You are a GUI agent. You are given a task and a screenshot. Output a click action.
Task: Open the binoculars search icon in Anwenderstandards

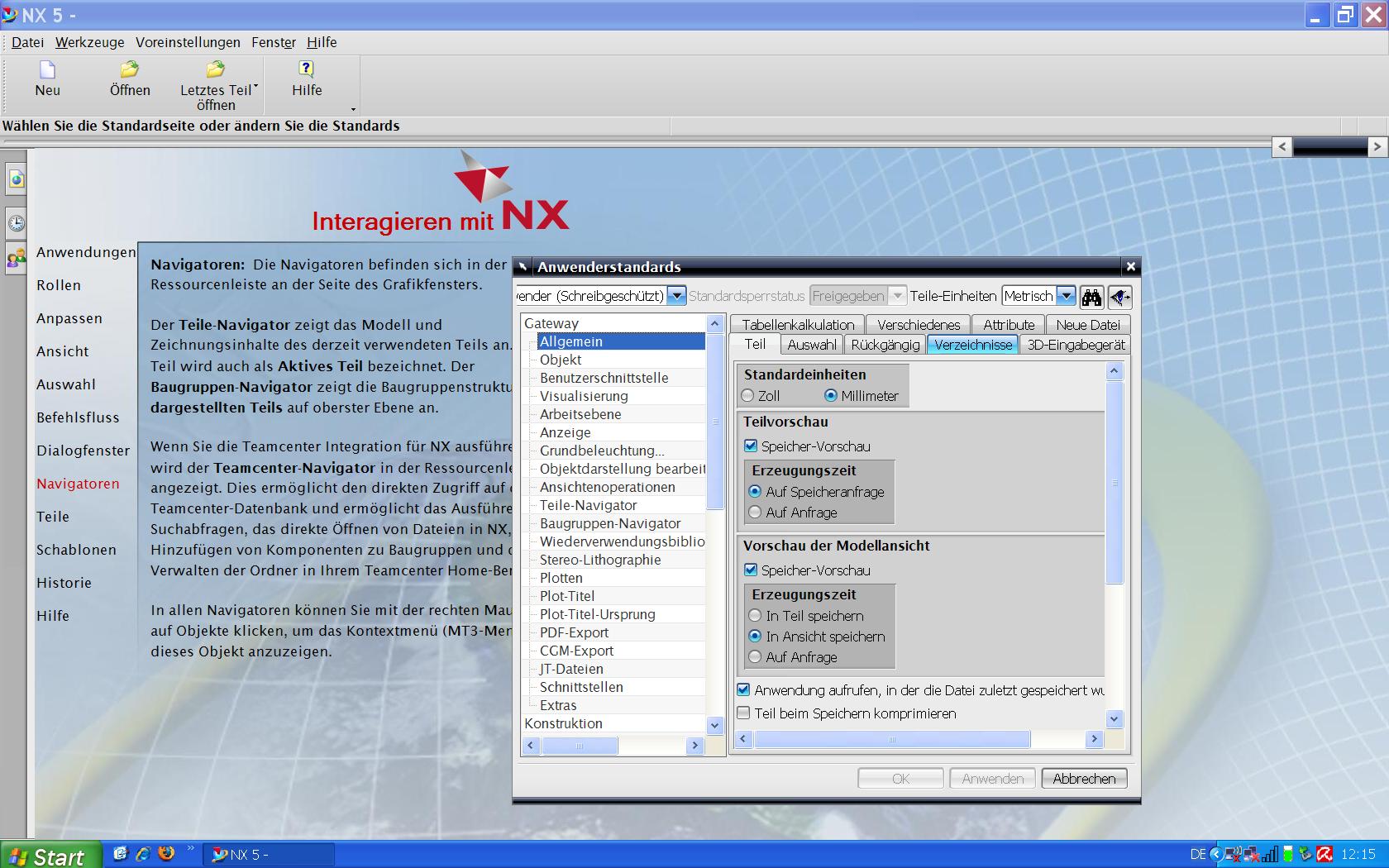(x=1091, y=297)
